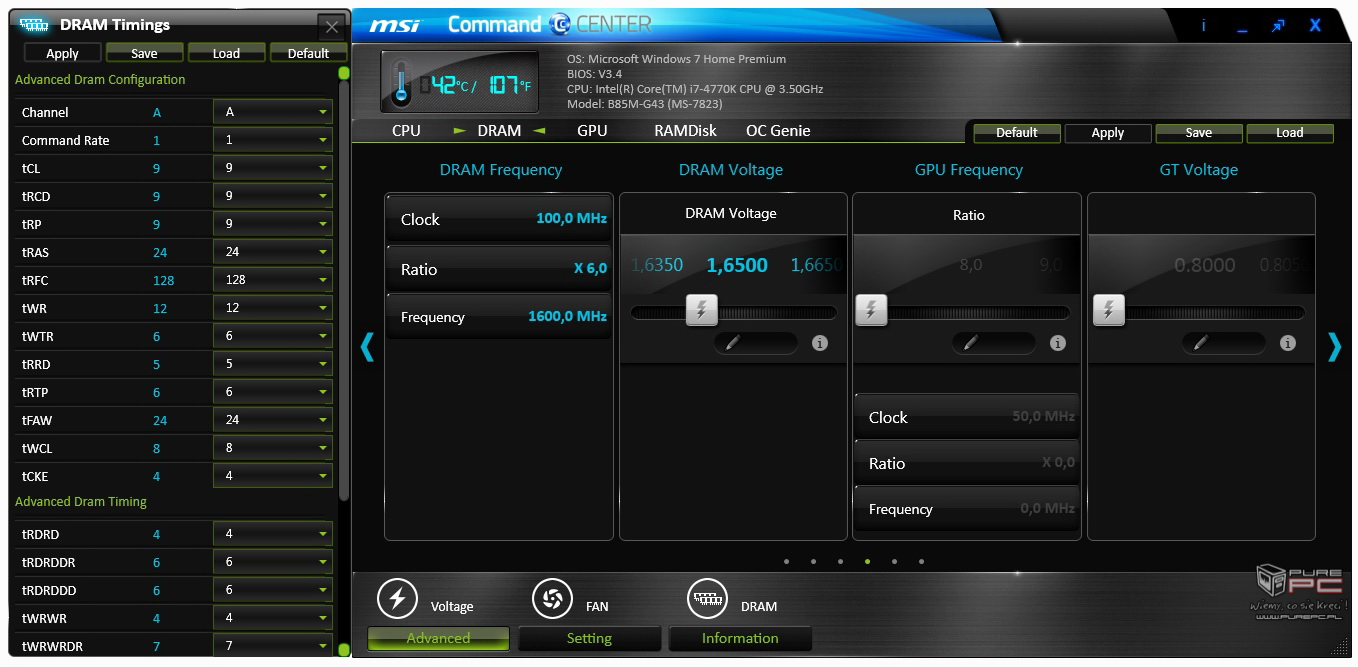The width and height of the screenshot is (1358, 667).
Task: Click Default in DRAM Timings panel
Action: coord(308,53)
